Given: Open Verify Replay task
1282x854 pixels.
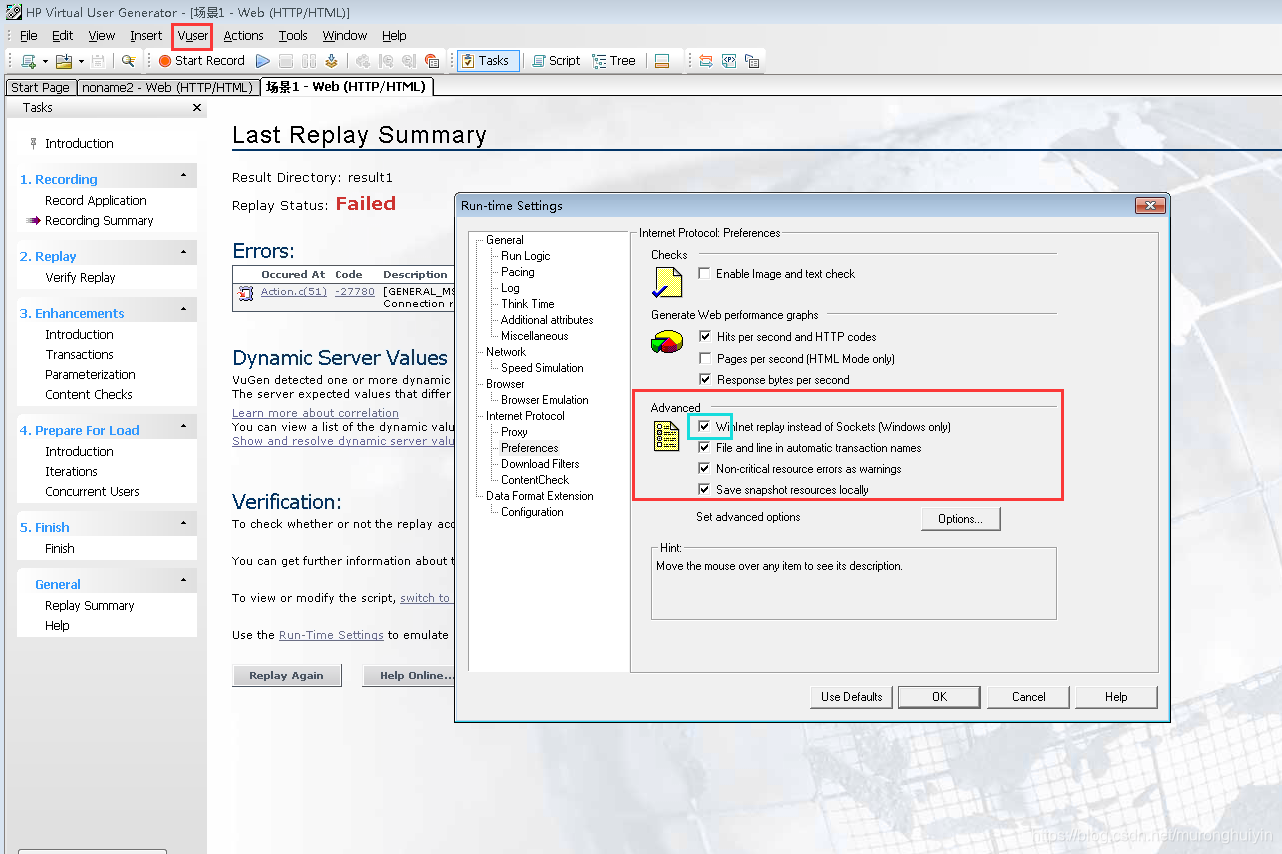Looking at the screenshot, I should pos(80,278).
